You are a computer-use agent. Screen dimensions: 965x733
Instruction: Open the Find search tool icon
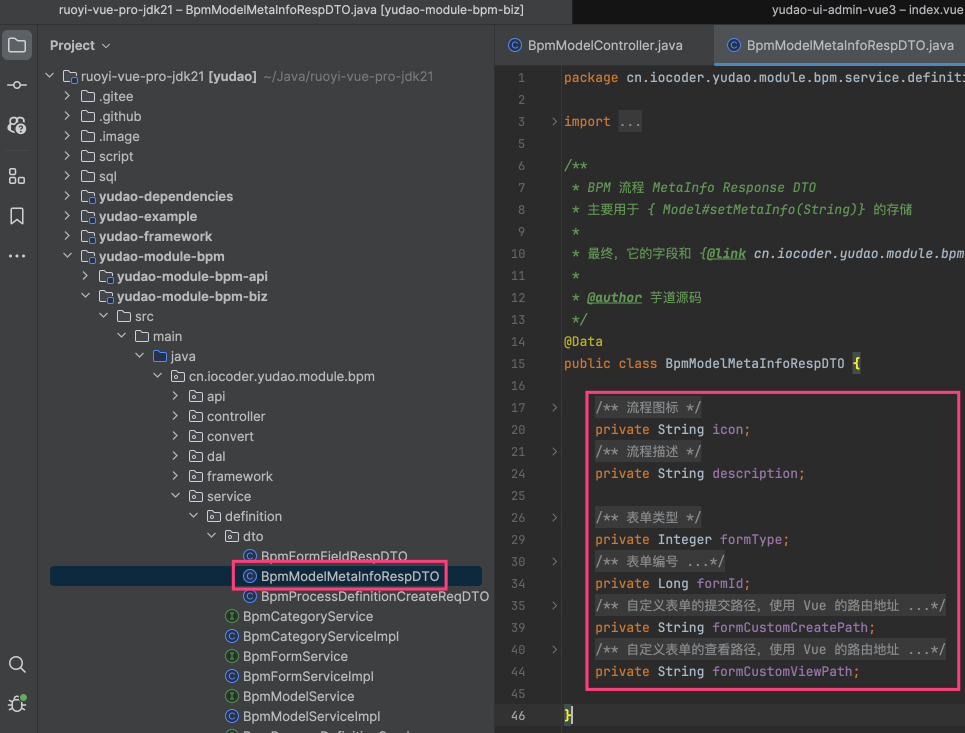[17, 664]
